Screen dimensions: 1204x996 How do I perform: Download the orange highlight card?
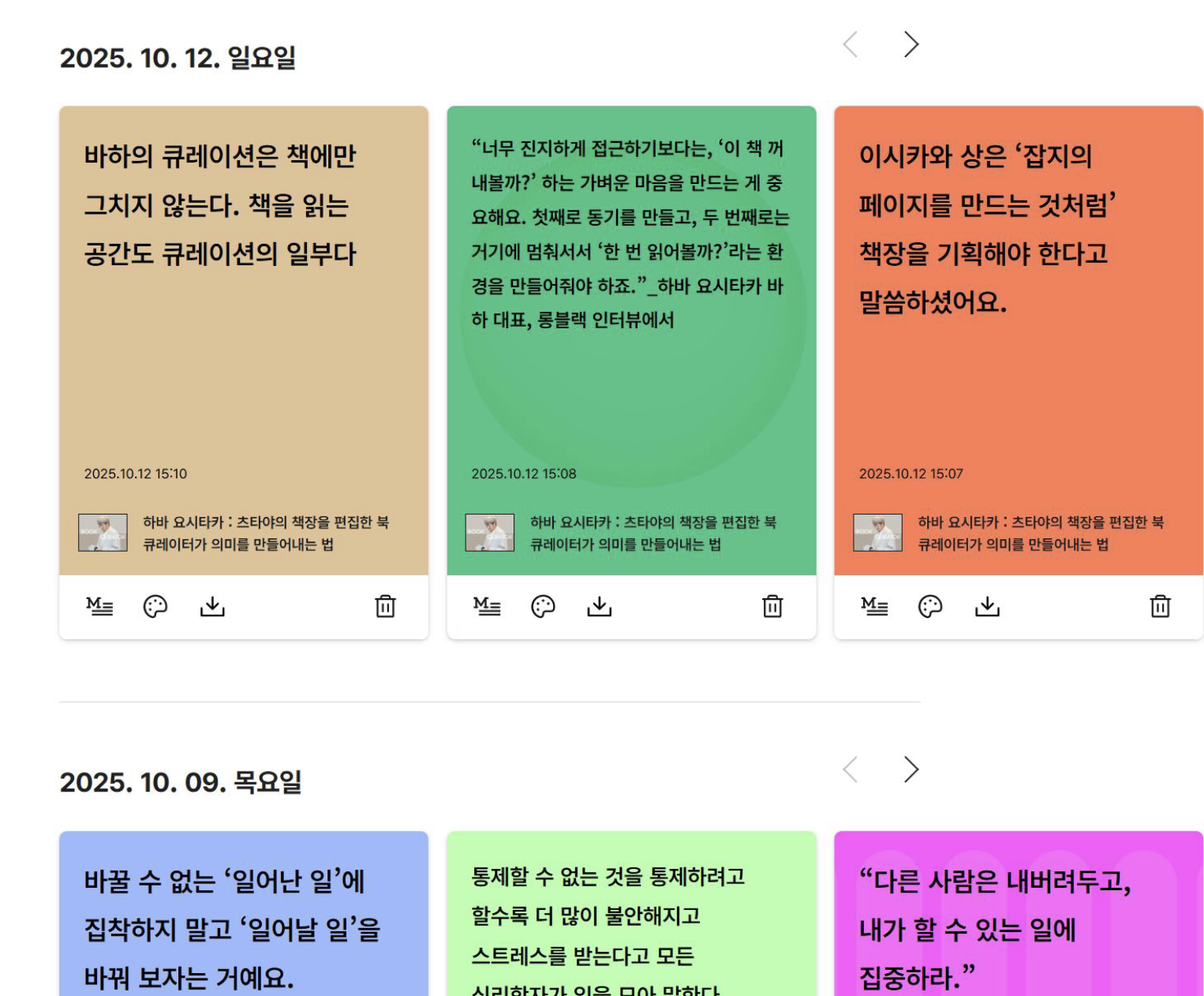987,606
